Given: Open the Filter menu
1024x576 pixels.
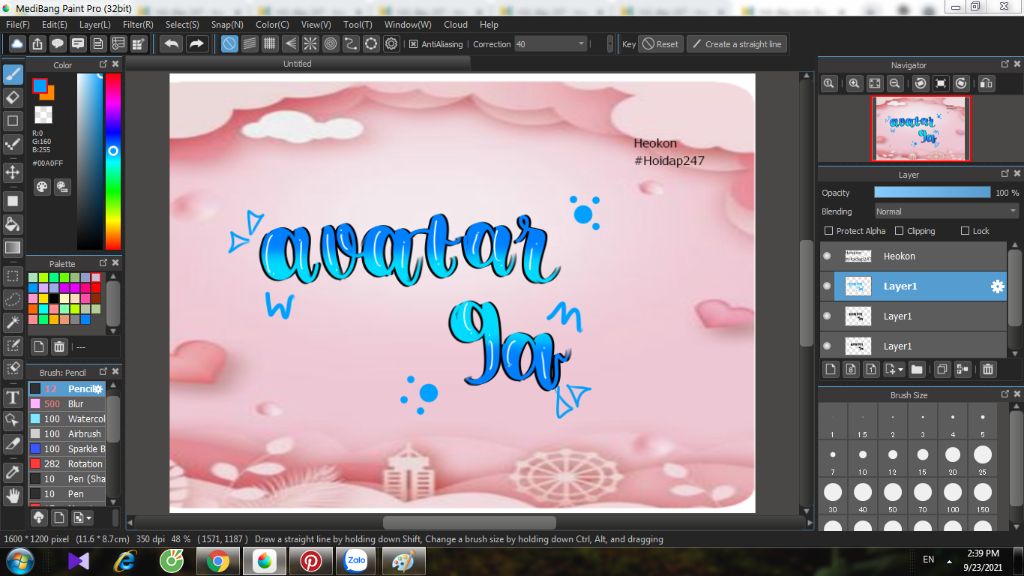Looking at the screenshot, I should point(138,24).
